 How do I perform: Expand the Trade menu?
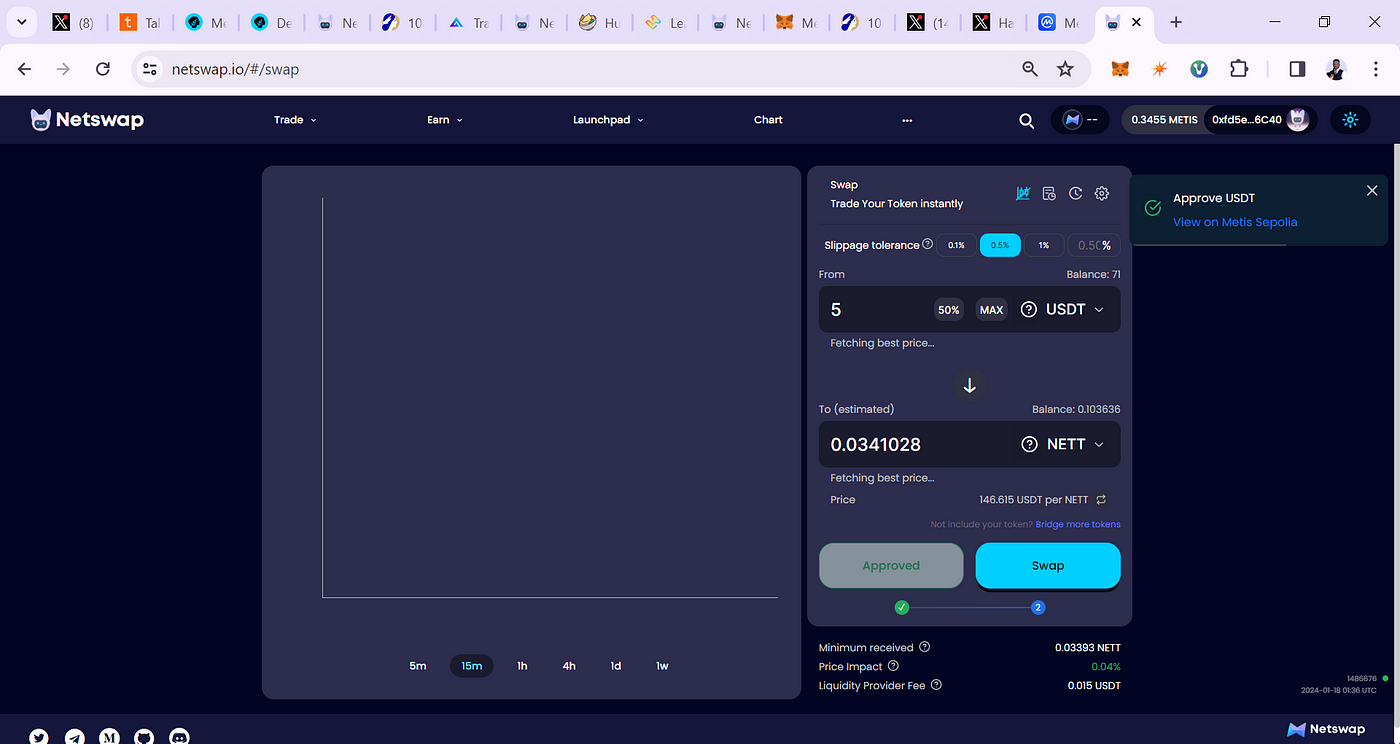tap(295, 120)
